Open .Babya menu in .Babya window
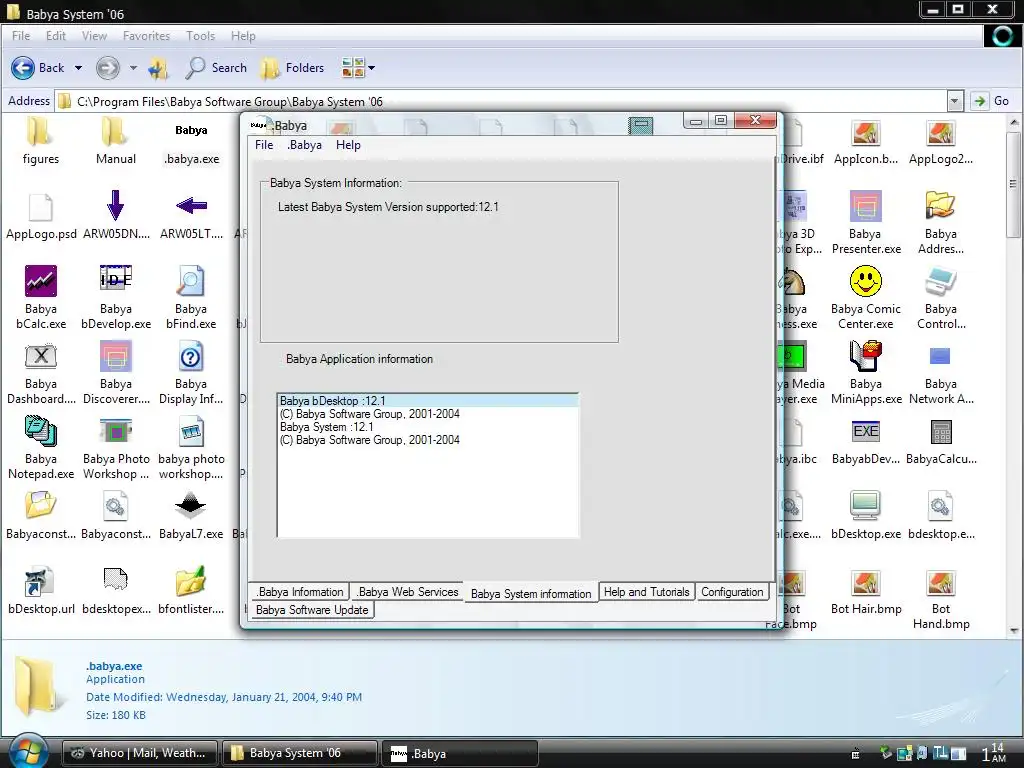 (x=304, y=145)
